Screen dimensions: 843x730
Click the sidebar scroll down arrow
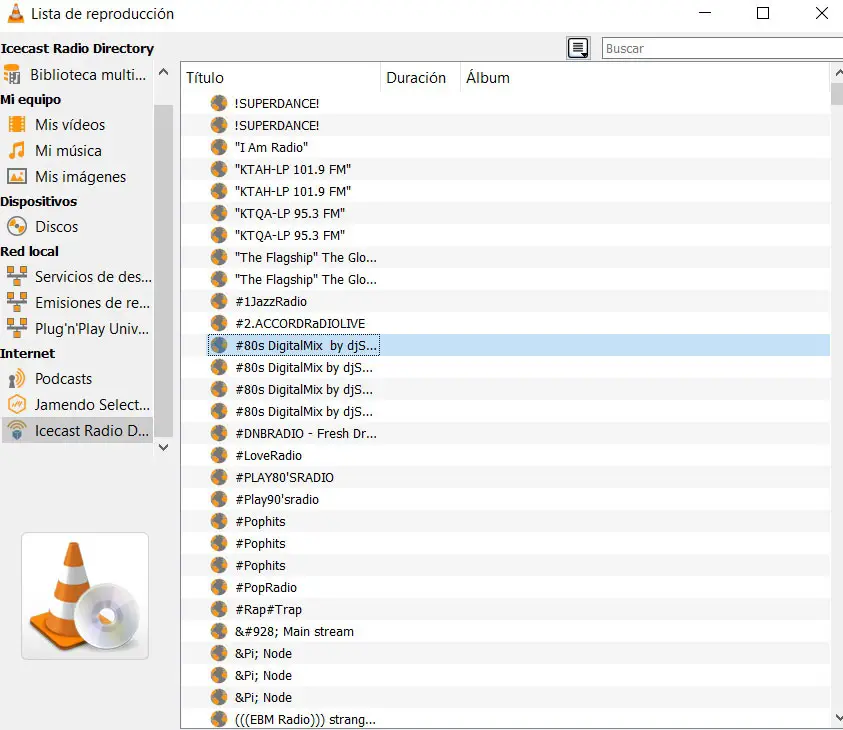point(163,447)
